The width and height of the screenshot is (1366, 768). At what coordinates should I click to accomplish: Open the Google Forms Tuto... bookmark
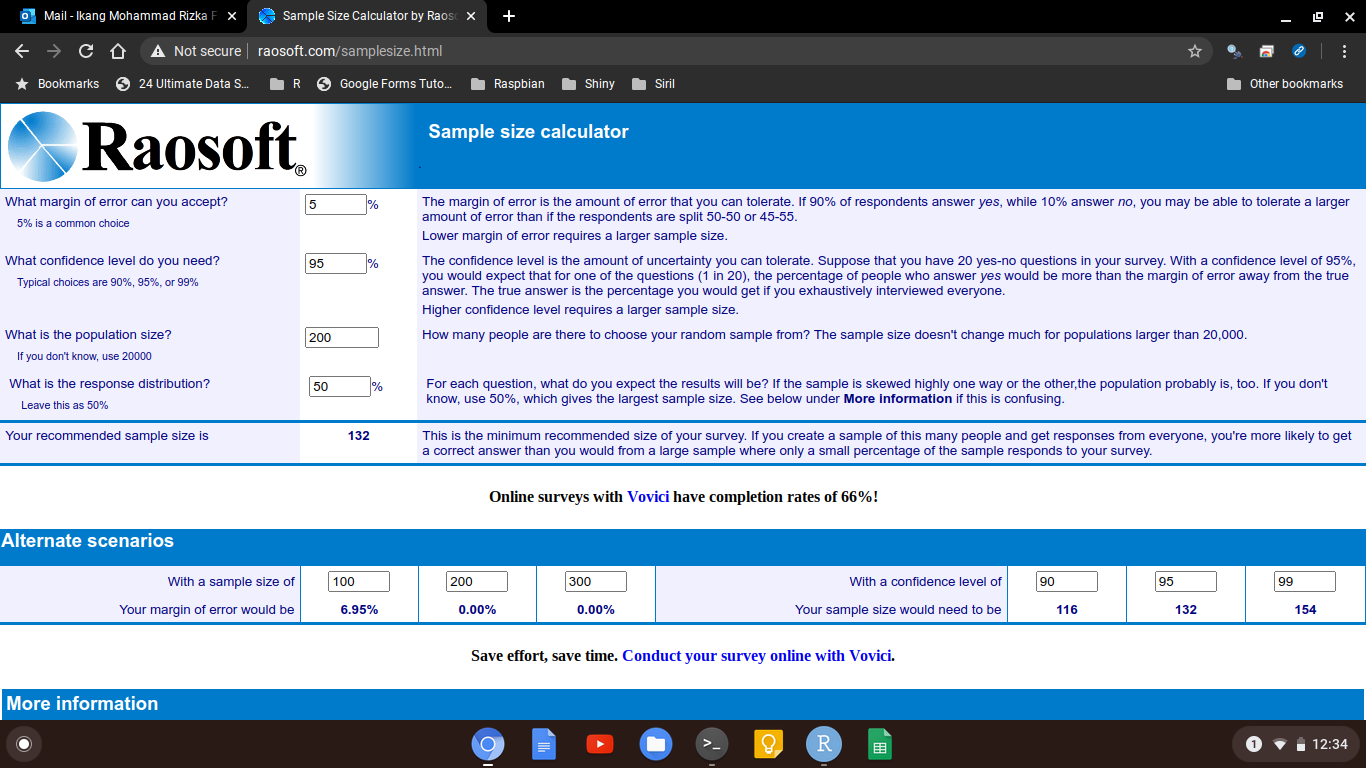385,84
